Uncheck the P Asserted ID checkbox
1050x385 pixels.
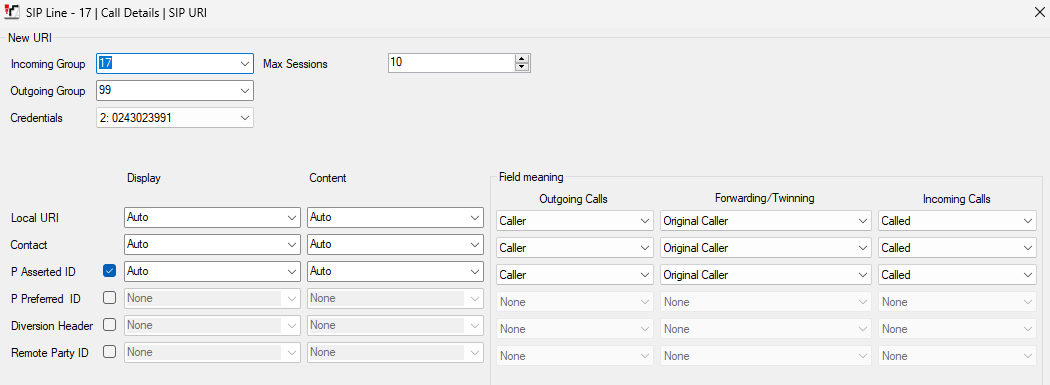[110, 271]
